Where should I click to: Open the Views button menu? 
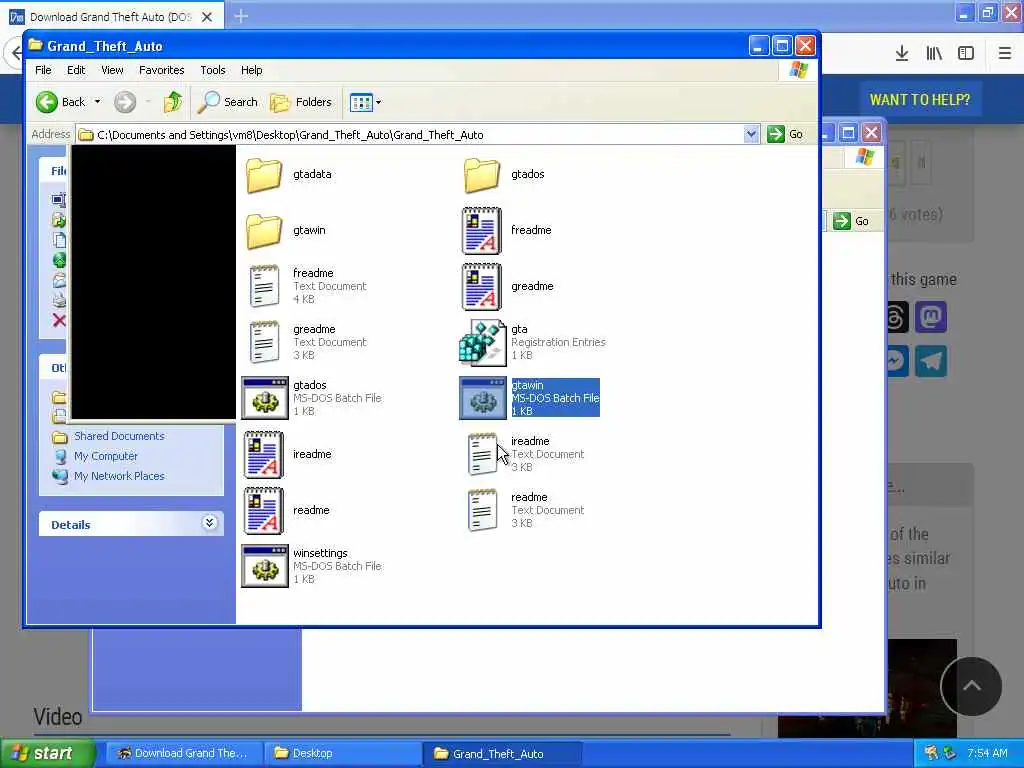(x=365, y=102)
